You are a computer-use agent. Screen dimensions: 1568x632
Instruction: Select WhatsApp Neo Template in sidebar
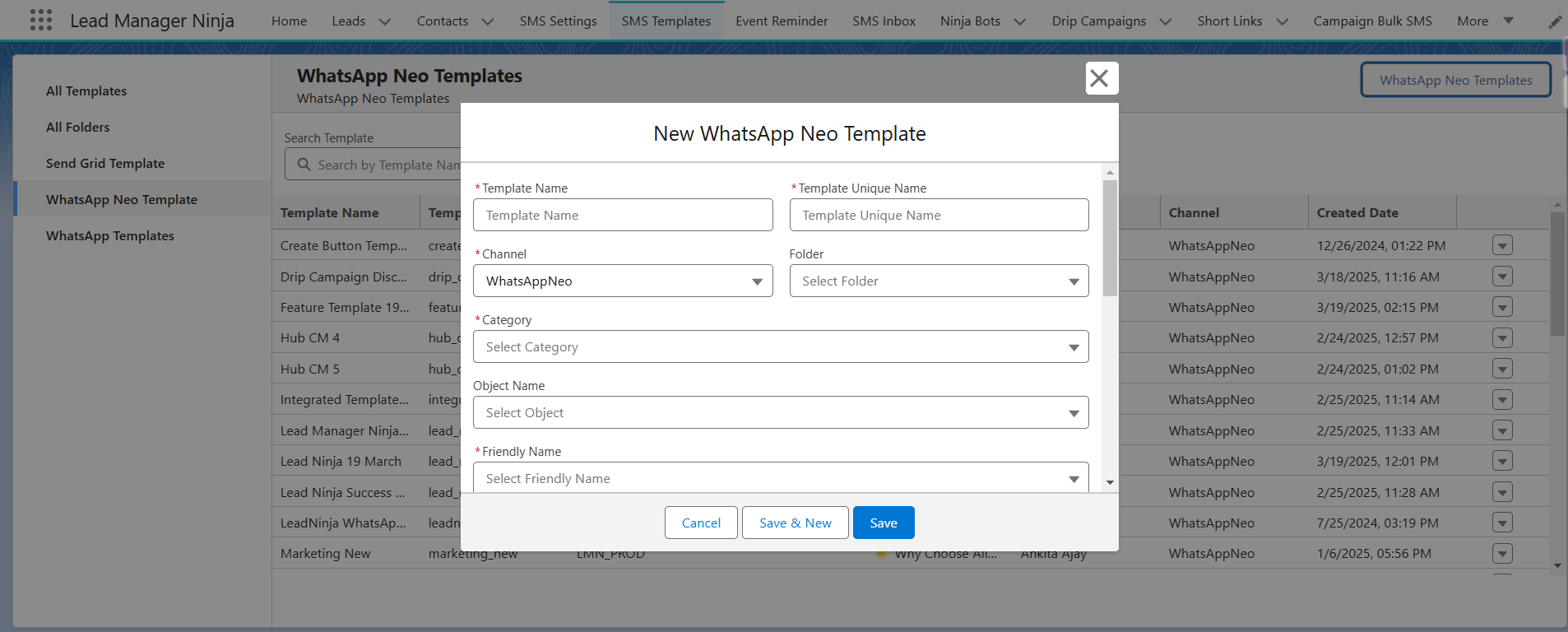click(x=122, y=199)
